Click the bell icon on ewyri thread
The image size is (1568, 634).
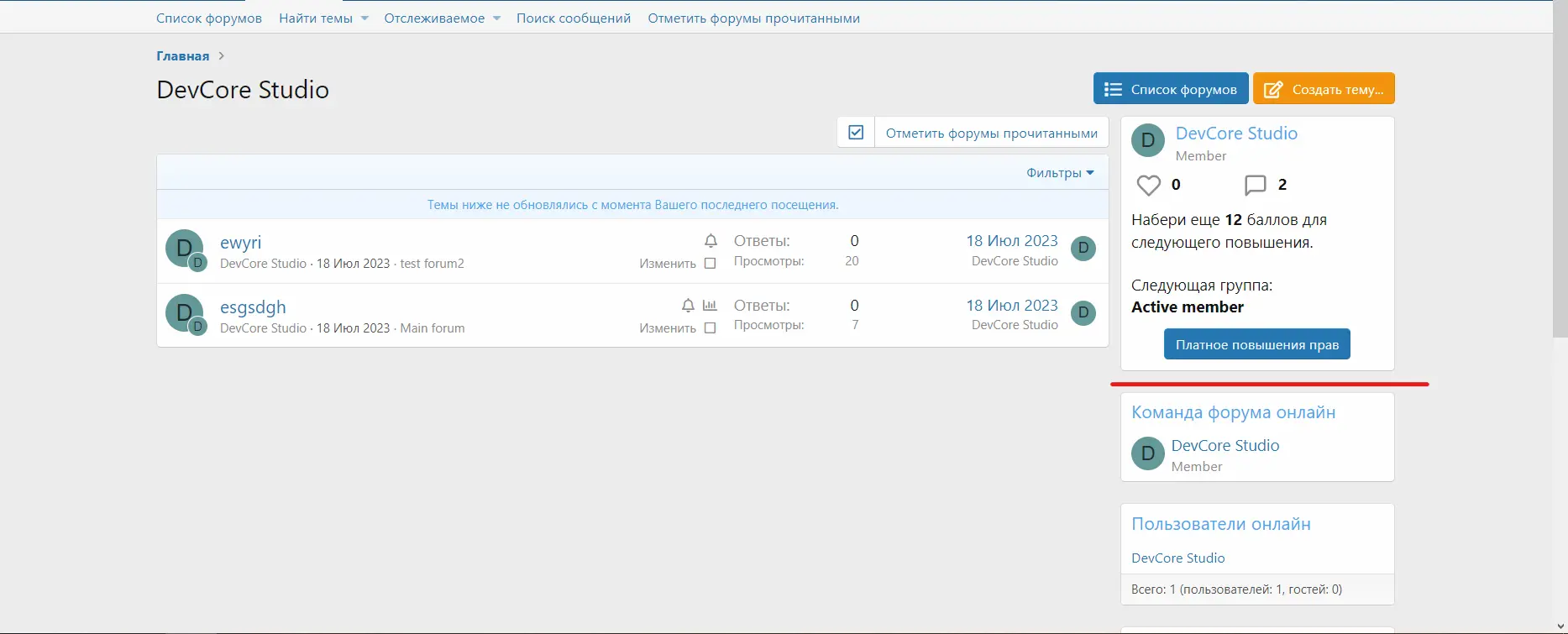tap(711, 241)
